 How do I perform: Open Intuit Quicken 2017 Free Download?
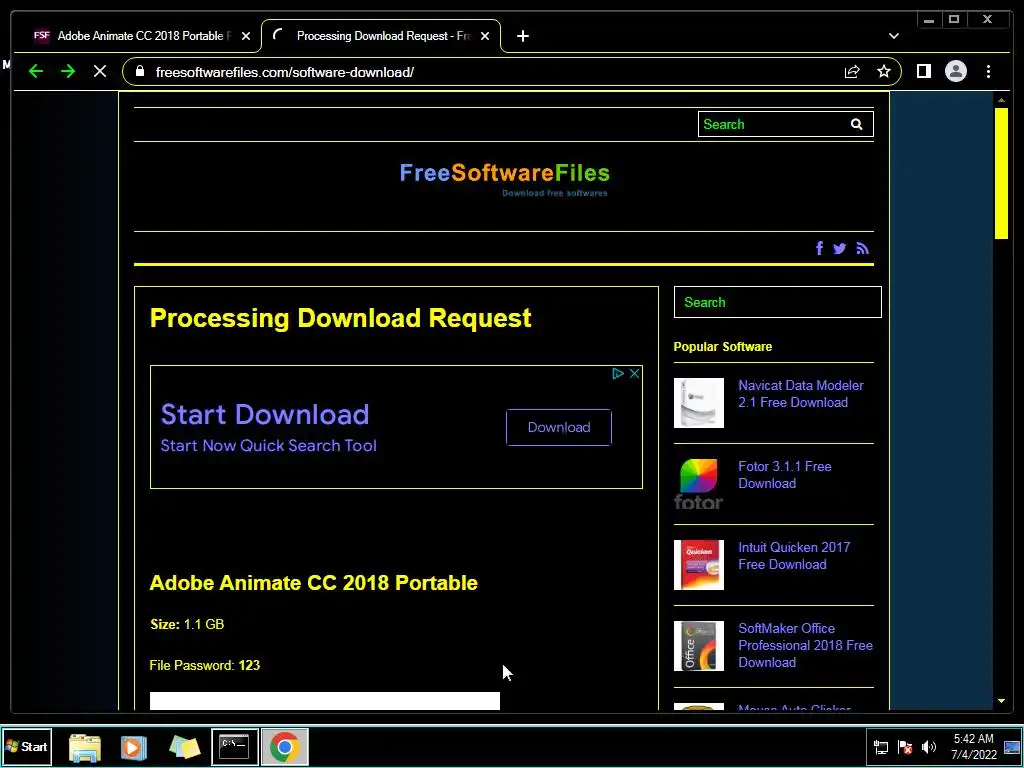coord(794,556)
